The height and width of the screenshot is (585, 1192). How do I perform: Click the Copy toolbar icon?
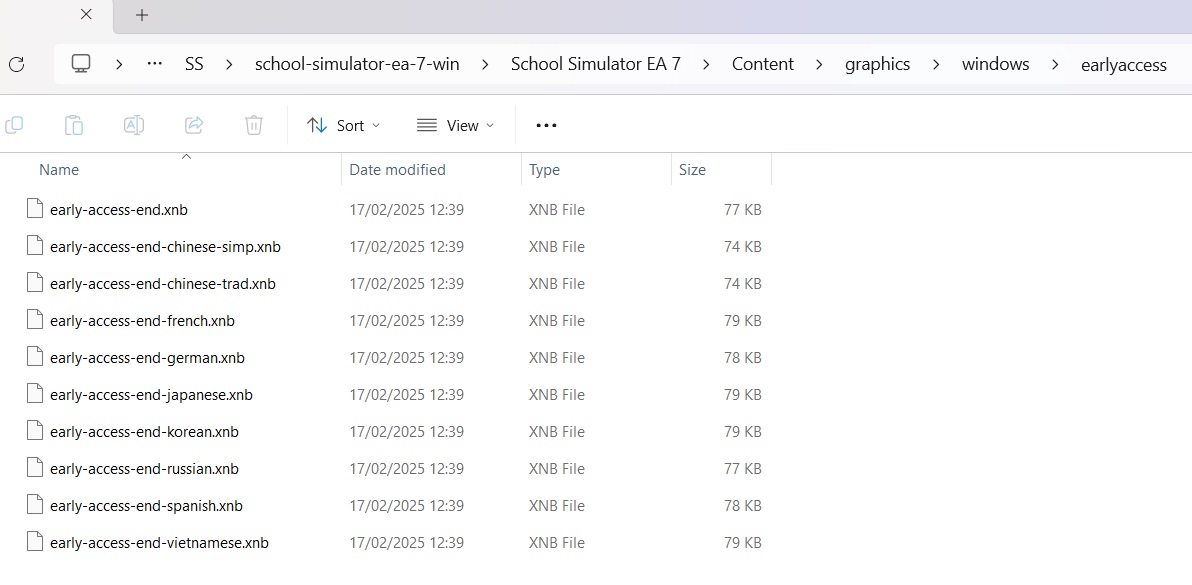click(14, 125)
